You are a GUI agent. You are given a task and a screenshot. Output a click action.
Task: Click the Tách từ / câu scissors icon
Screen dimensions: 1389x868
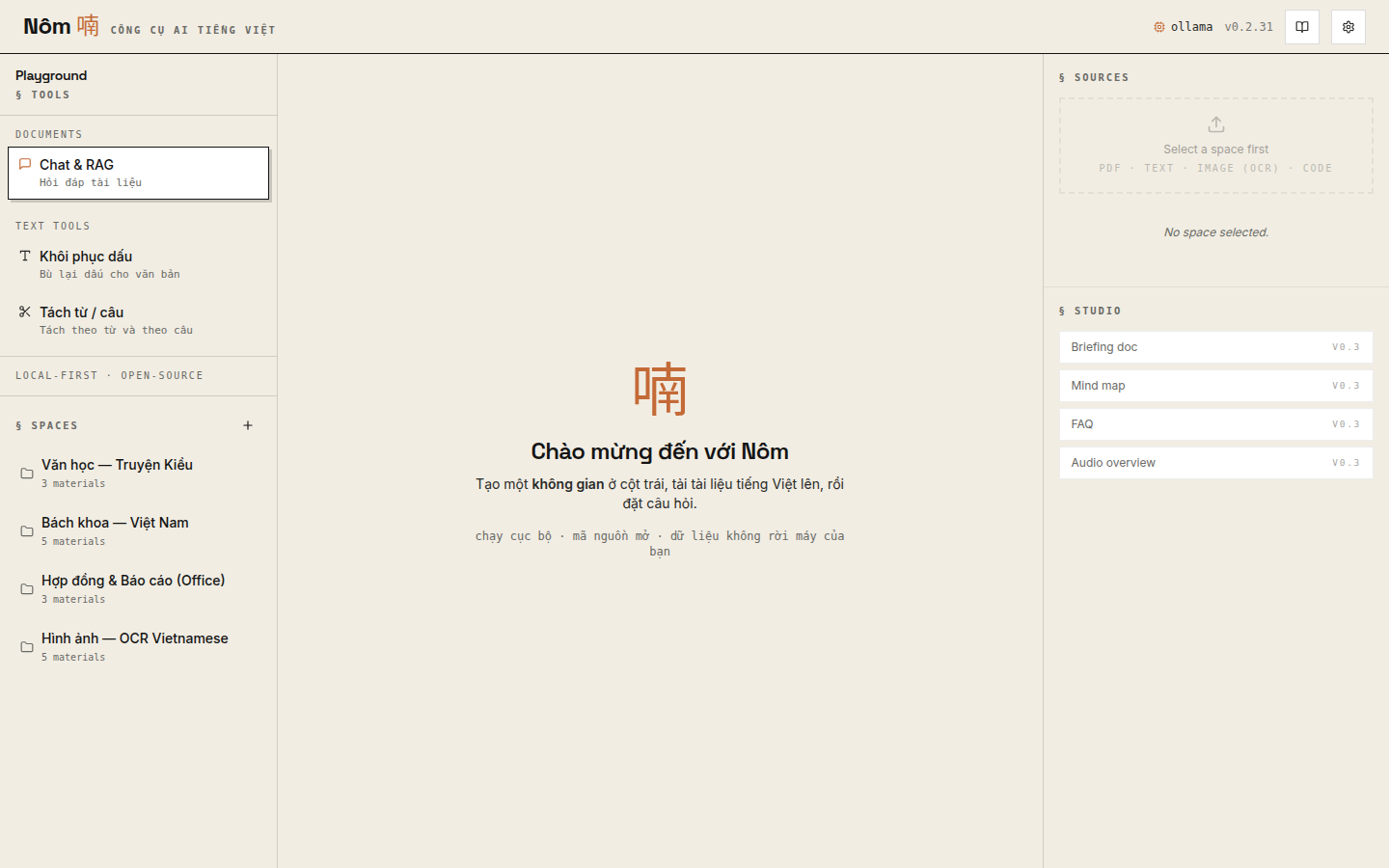tap(25, 312)
